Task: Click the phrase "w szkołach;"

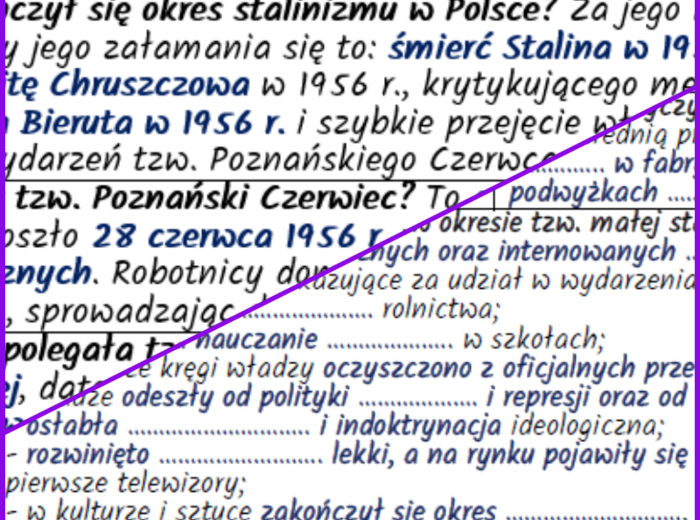Action: 534,339
